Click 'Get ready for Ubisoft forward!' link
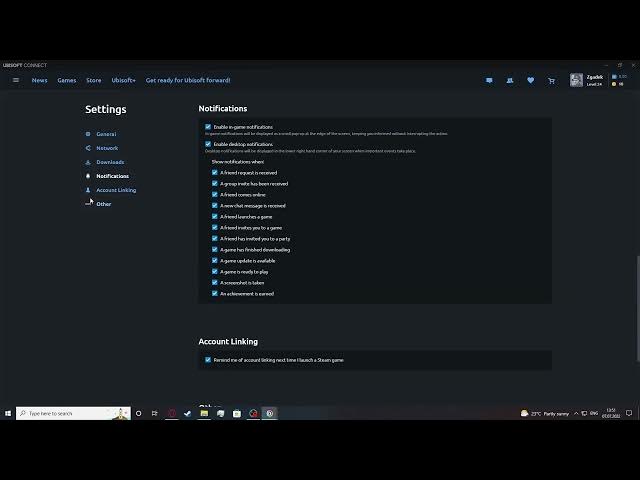 coord(188,80)
